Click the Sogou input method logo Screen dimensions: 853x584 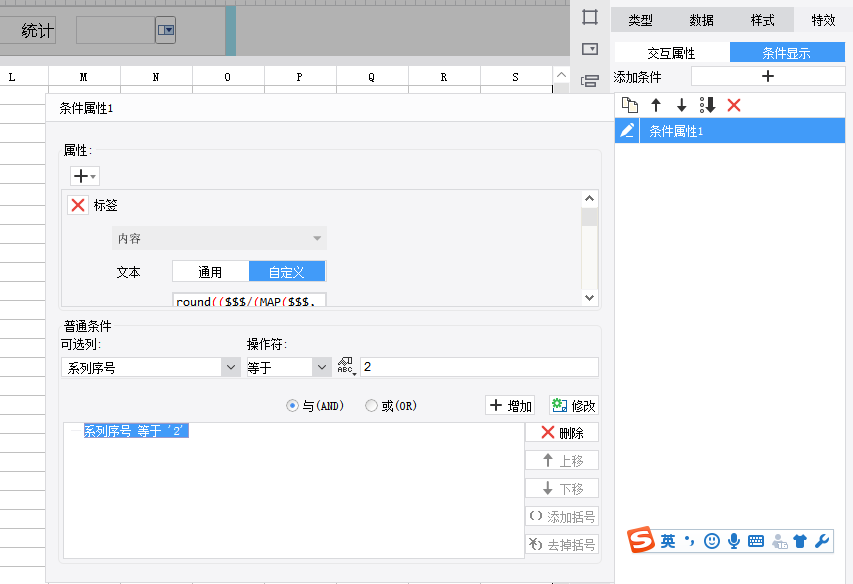pyautogui.click(x=640, y=541)
